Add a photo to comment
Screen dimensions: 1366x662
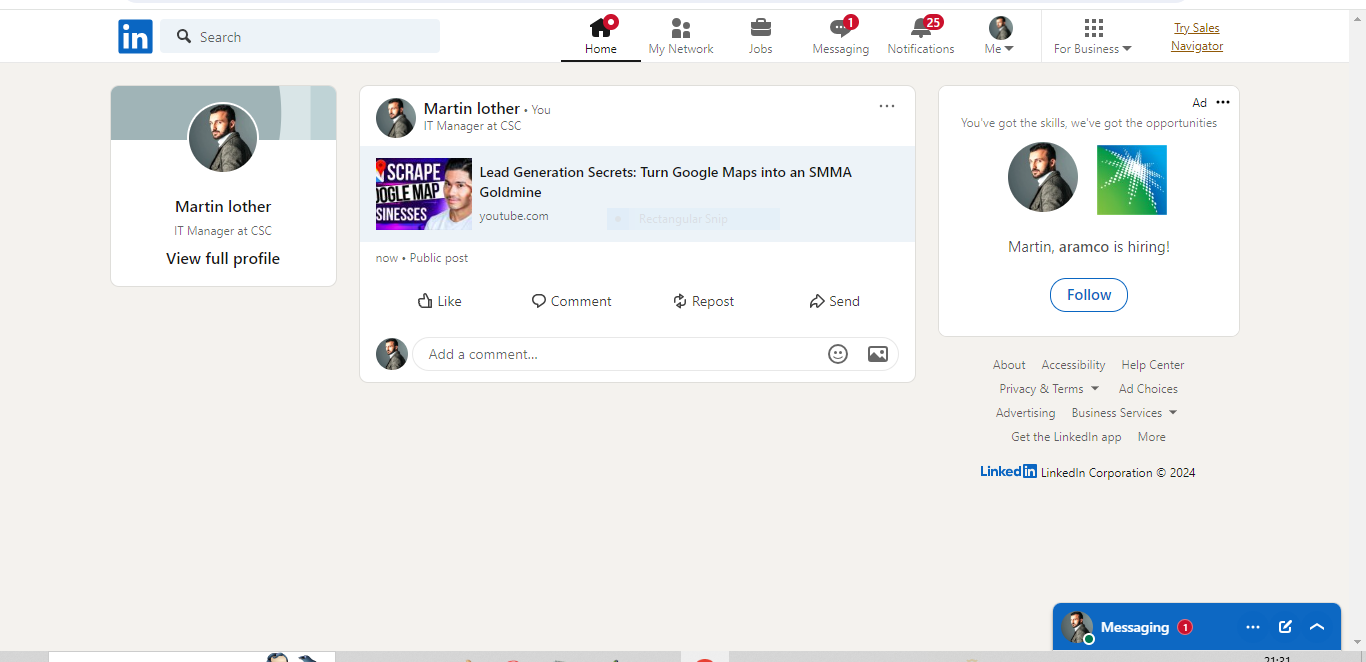(x=878, y=354)
